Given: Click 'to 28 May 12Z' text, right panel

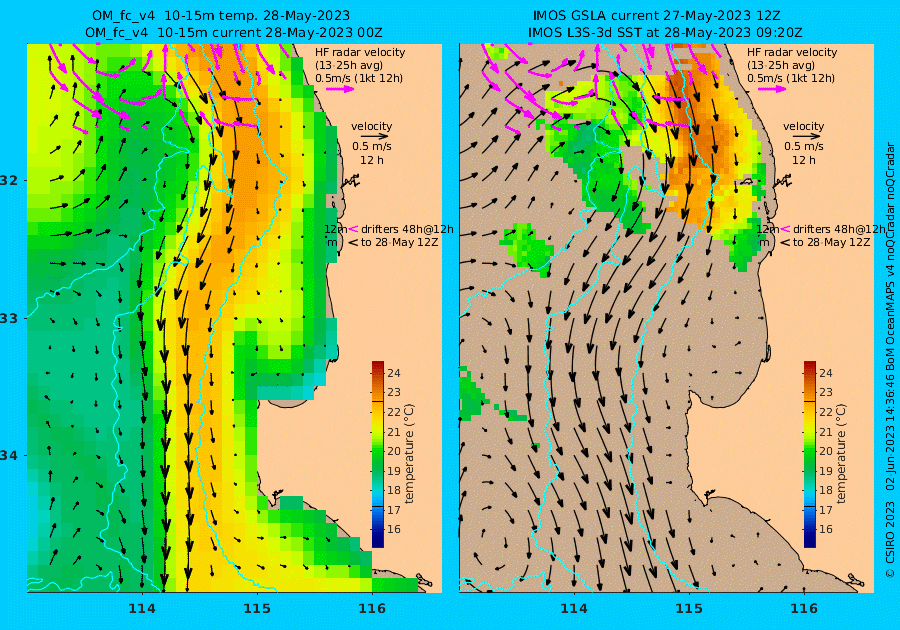Looking at the screenshot, I should pos(831,242).
